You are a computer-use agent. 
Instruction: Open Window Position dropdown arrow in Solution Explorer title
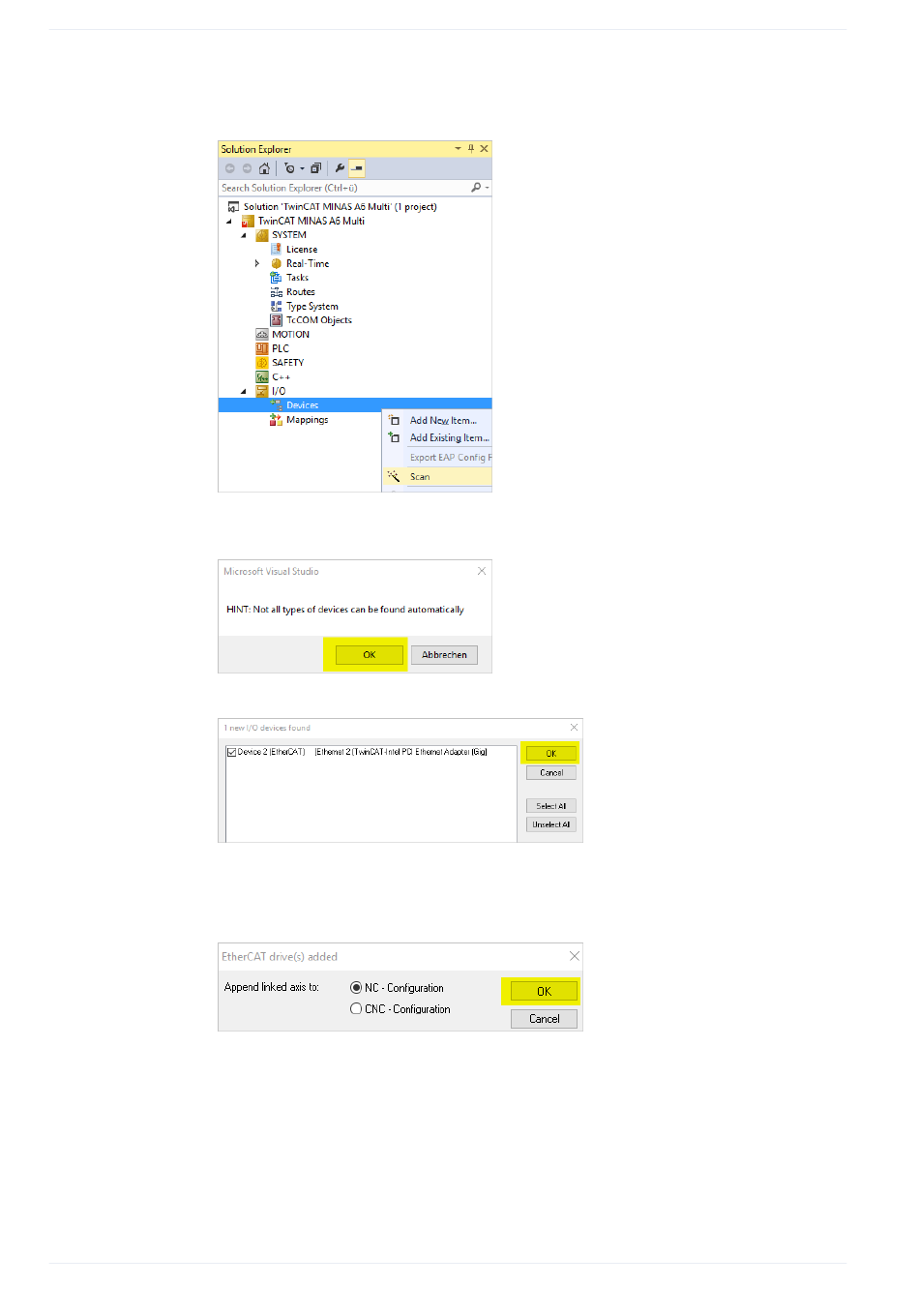pyautogui.click(x=458, y=149)
